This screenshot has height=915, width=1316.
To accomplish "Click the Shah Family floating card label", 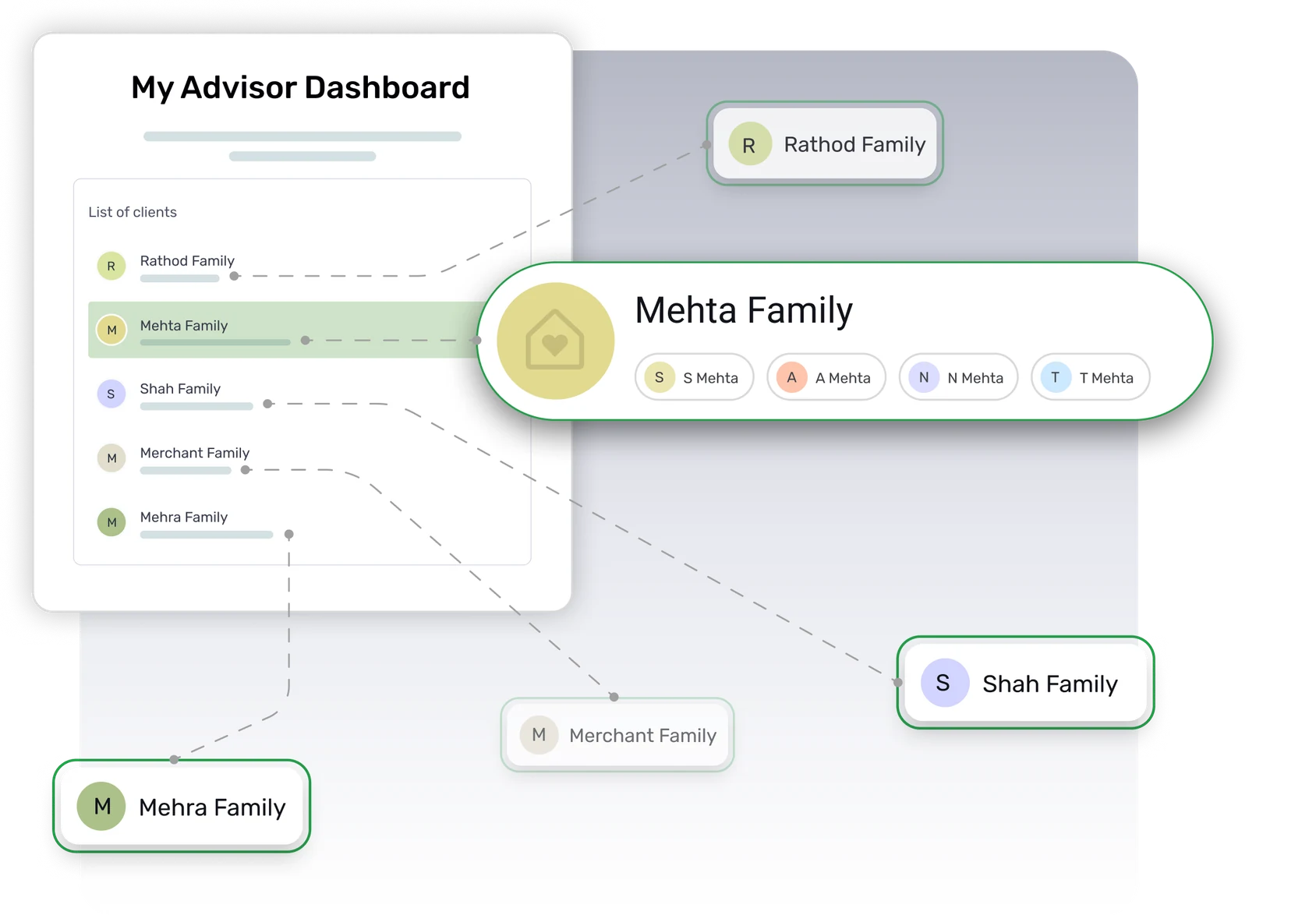I will tap(1050, 684).
